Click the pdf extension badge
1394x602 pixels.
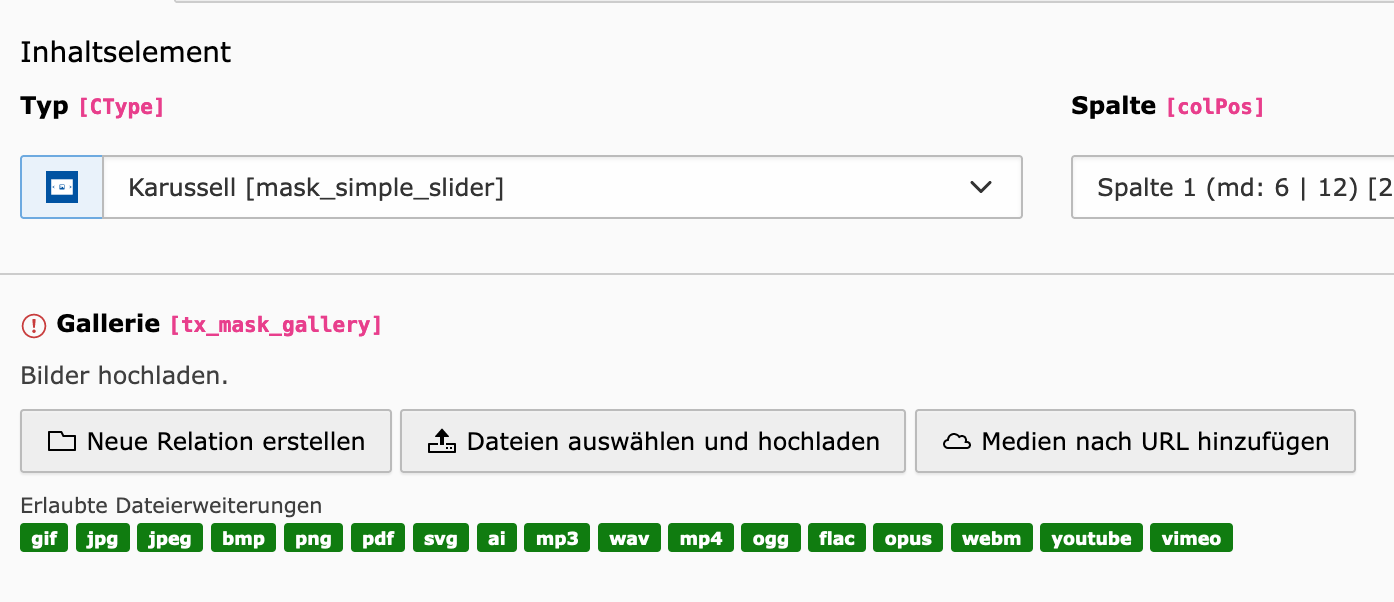tap(378, 539)
